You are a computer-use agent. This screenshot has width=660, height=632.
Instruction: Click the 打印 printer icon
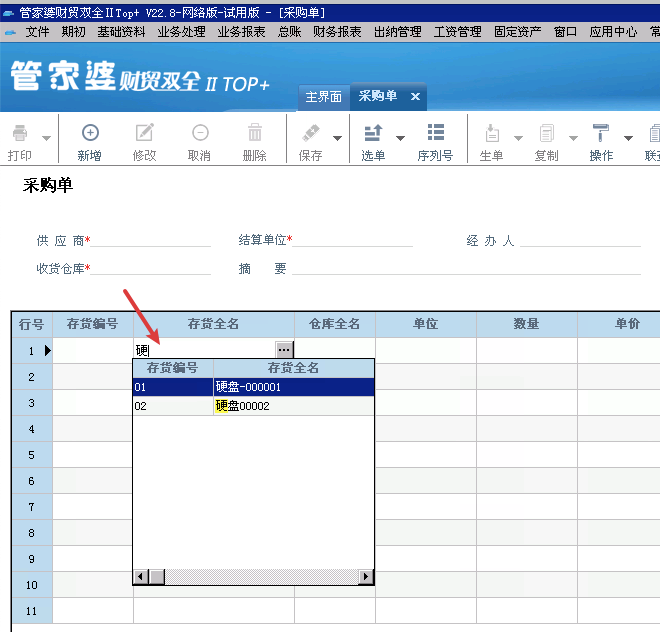[x=20, y=133]
